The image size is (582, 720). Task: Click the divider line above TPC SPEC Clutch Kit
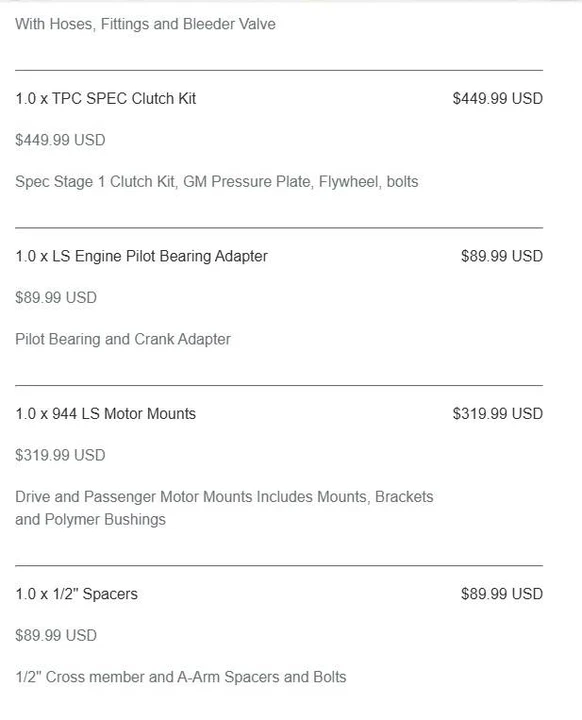click(x=279, y=70)
